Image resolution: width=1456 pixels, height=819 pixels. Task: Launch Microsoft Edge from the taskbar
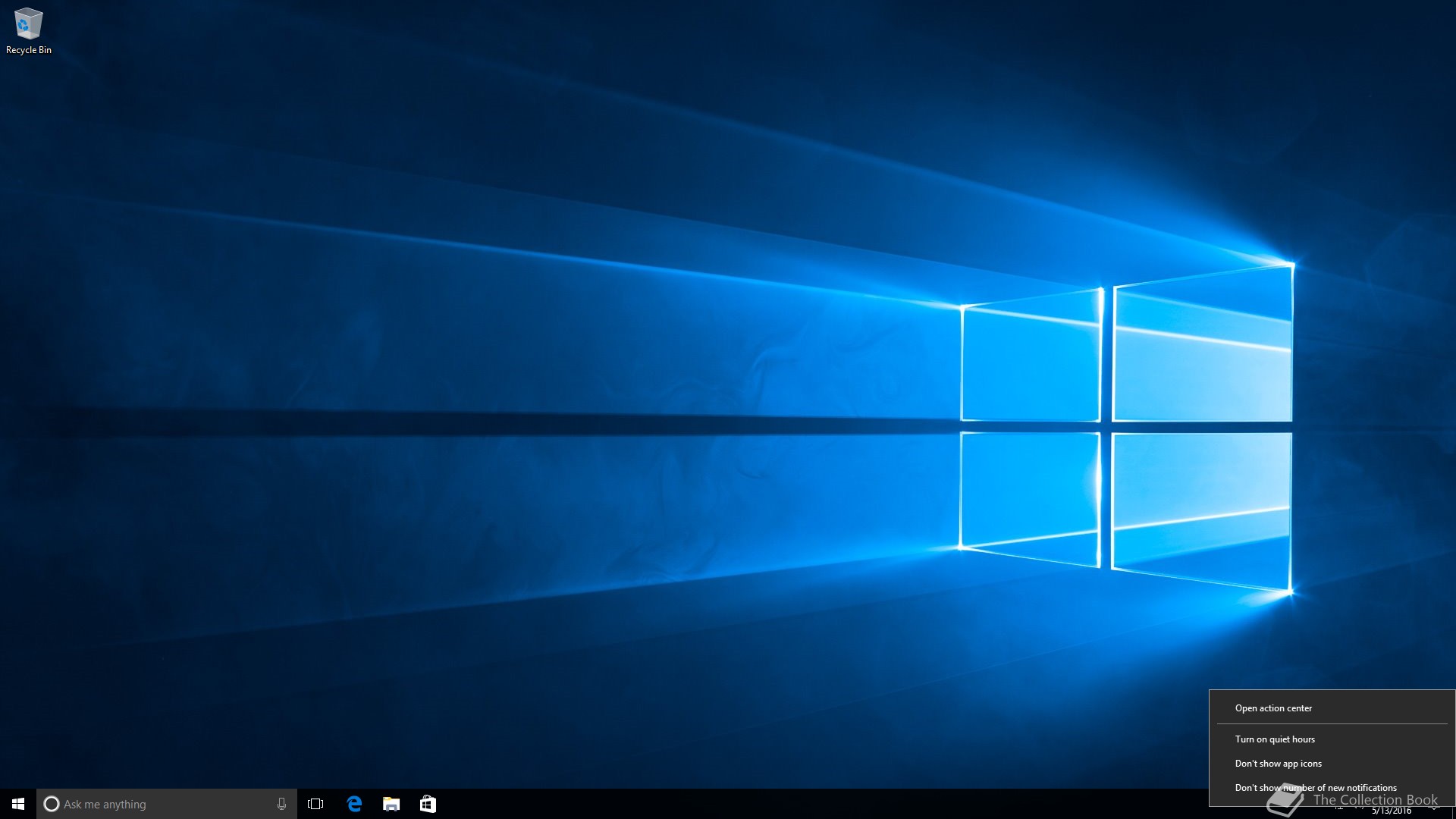(x=354, y=804)
